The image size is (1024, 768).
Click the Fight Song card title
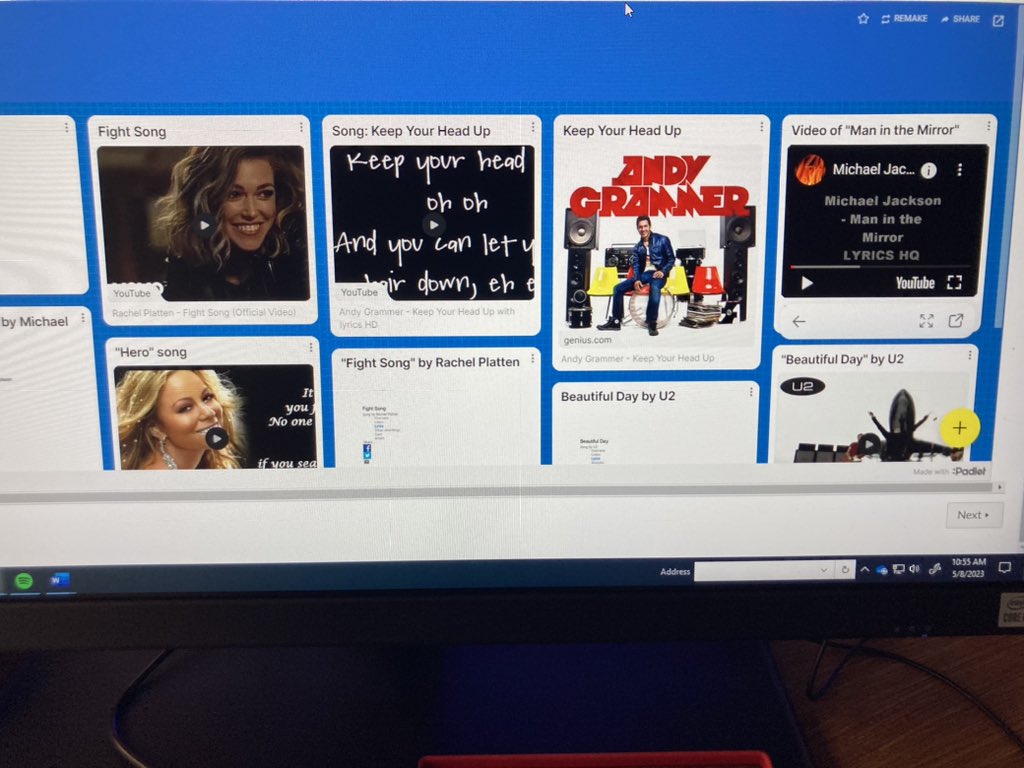pyautogui.click(x=132, y=132)
